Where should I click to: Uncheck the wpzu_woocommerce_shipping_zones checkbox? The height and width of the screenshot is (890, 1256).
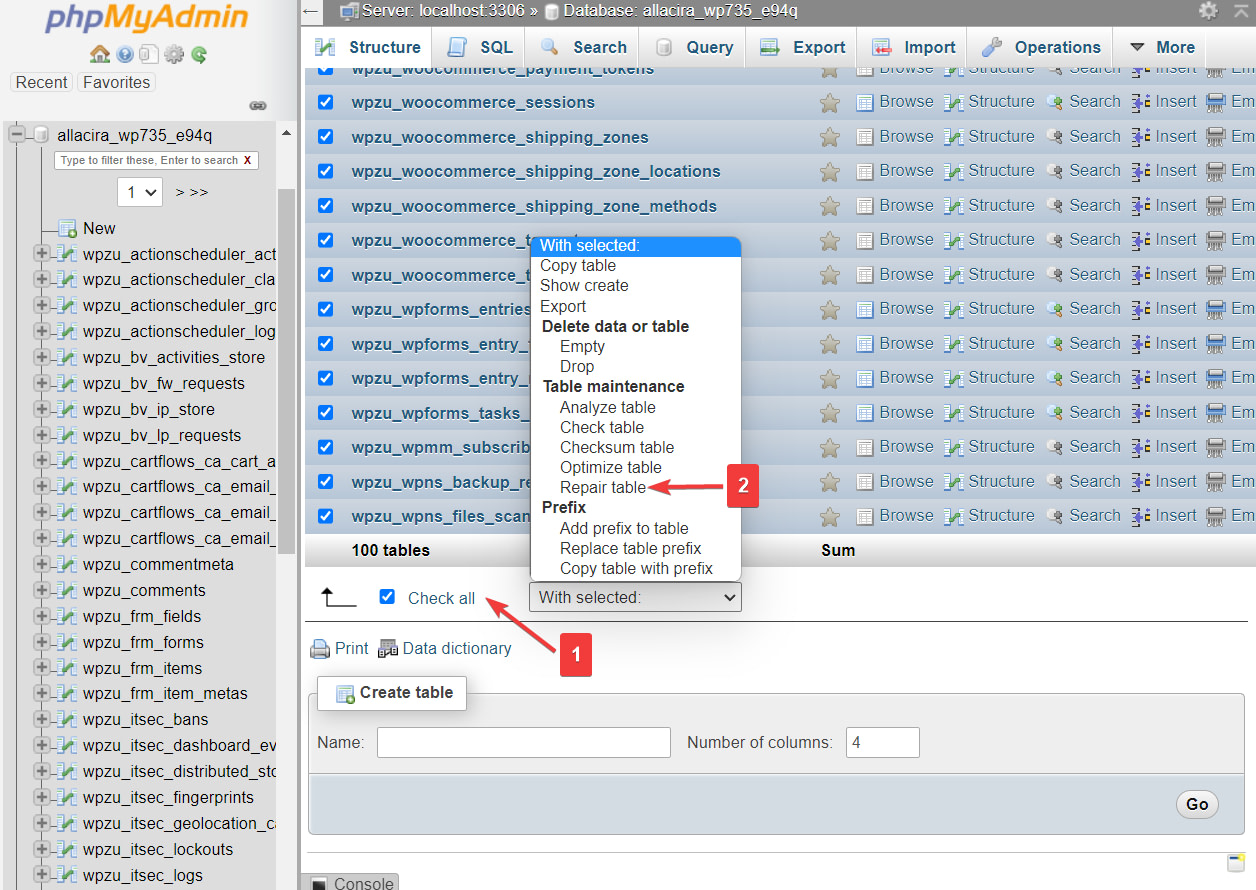point(325,137)
